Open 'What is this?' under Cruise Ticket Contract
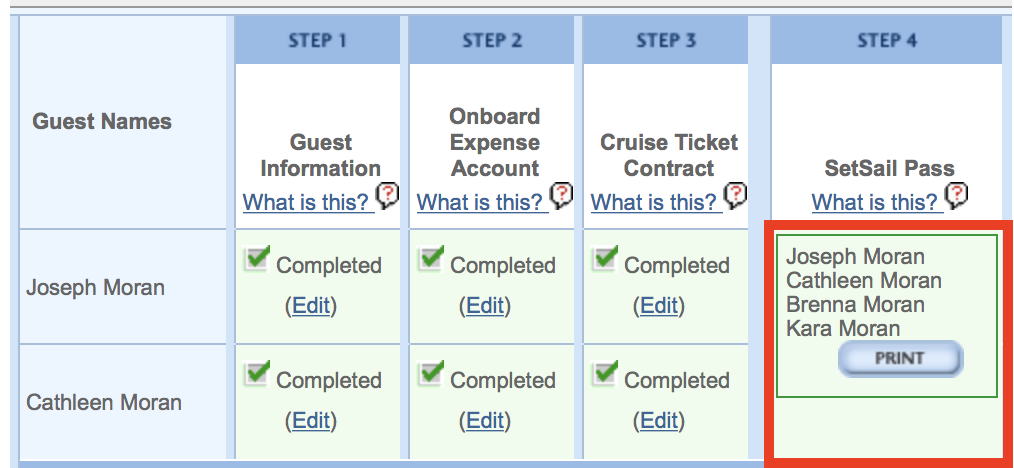The height and width of the screenshot is (468, 1014). point(656,202)
